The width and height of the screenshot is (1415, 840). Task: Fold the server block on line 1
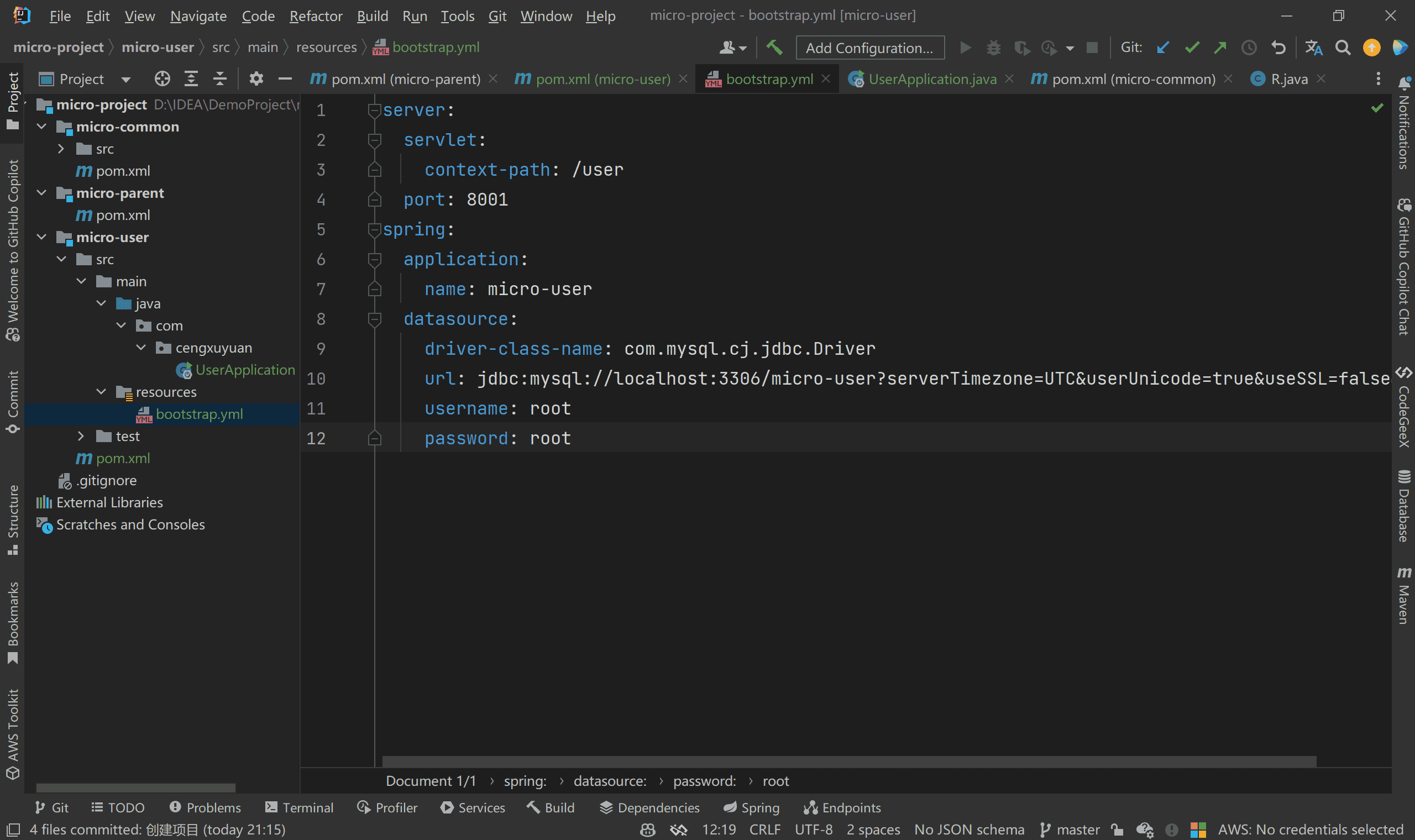point(374,110)
